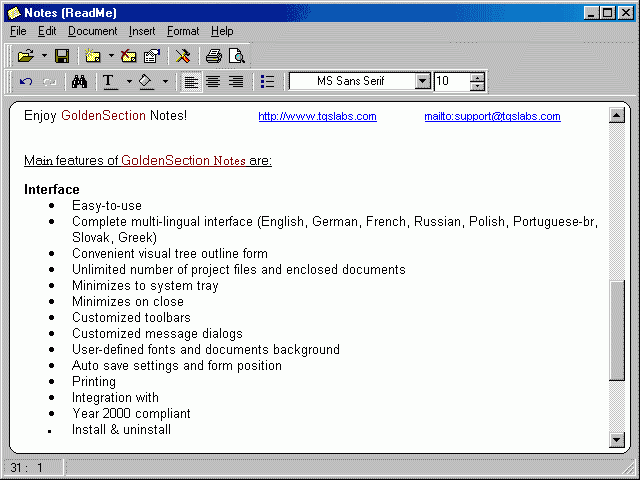Click 'Main features of GoldenSection Notes are:' heading
This screenshot has width=640, height=480.
click(148, 160)
